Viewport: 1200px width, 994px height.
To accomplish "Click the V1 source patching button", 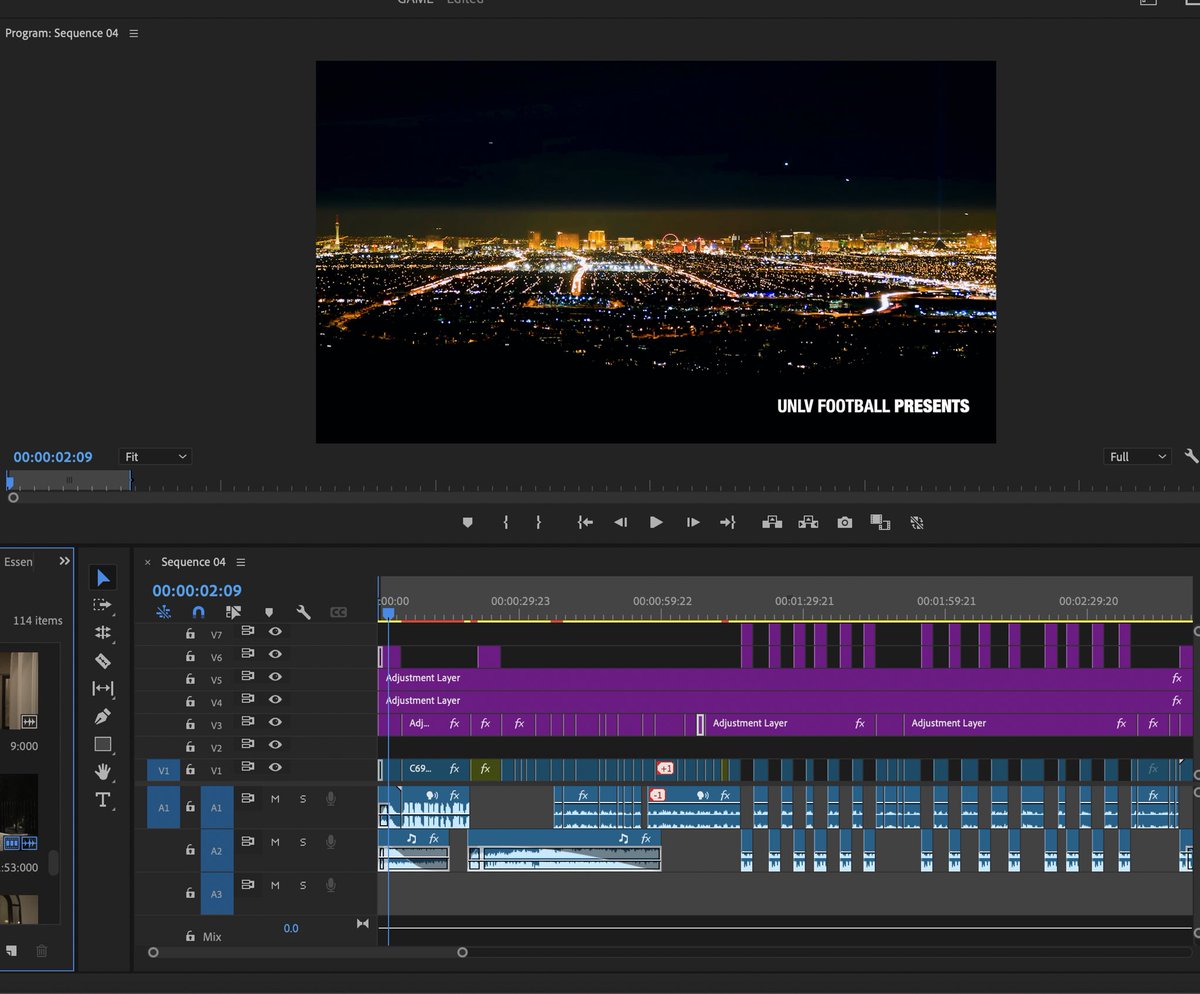I will (x=164, y=770).
